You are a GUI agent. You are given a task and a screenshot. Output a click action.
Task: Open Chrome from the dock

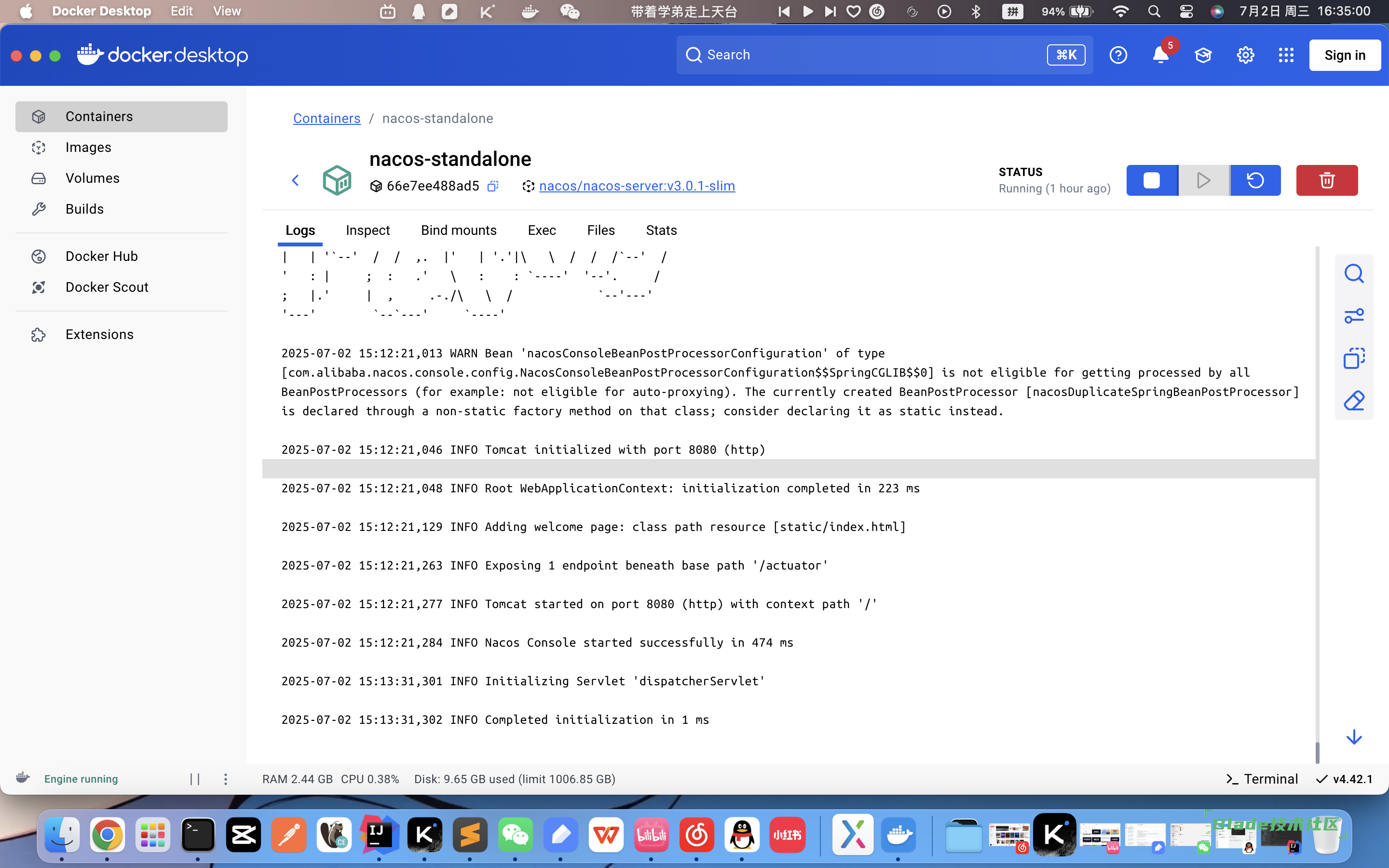[x=108, y=835]
